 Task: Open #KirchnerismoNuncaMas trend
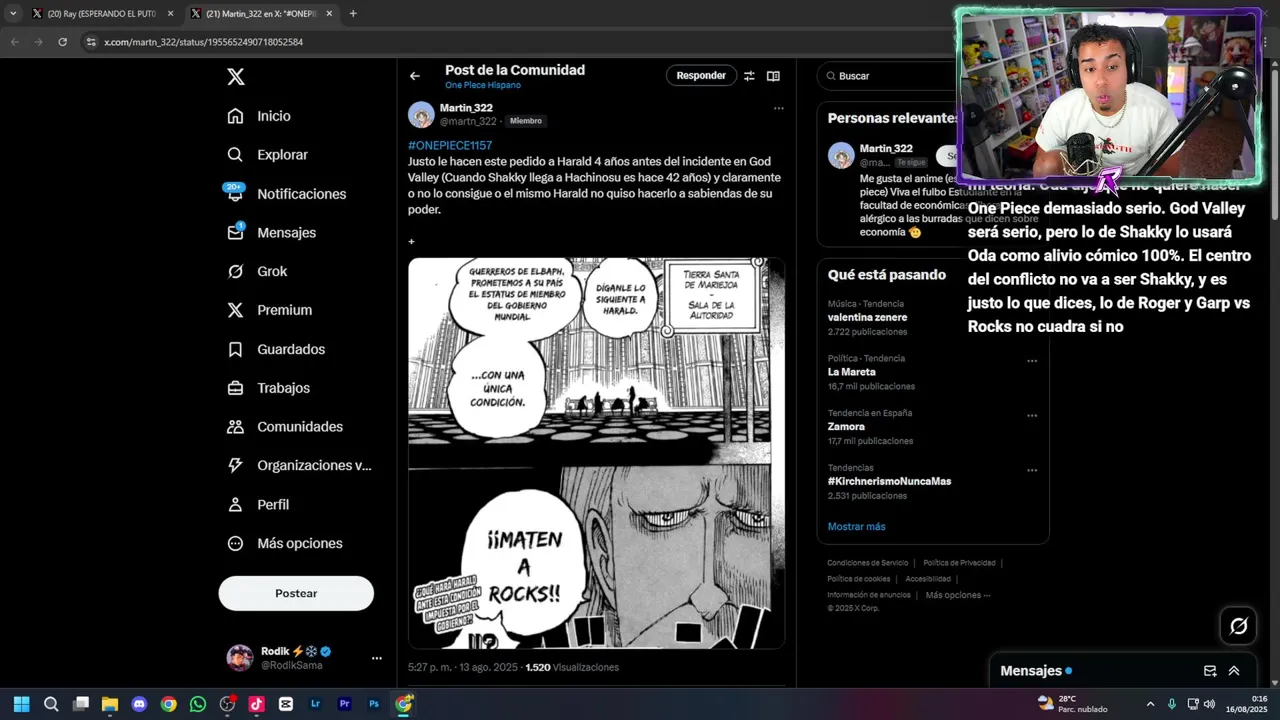(x=889, y=481)
